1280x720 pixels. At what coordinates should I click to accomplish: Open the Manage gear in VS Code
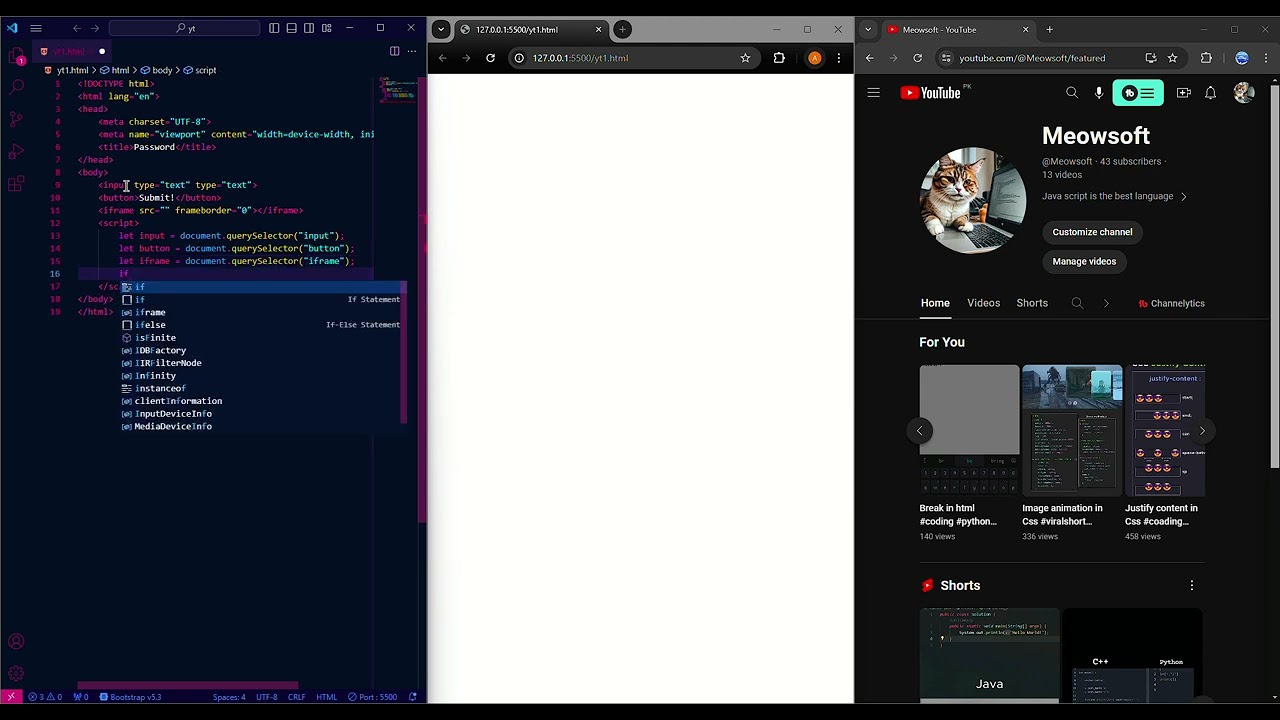click(x=16, y=674)
